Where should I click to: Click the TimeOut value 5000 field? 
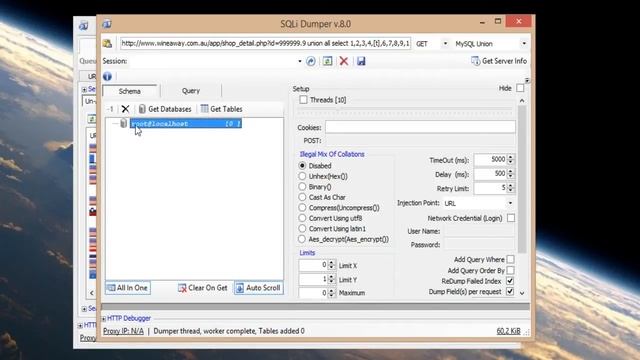coord(491,160)
